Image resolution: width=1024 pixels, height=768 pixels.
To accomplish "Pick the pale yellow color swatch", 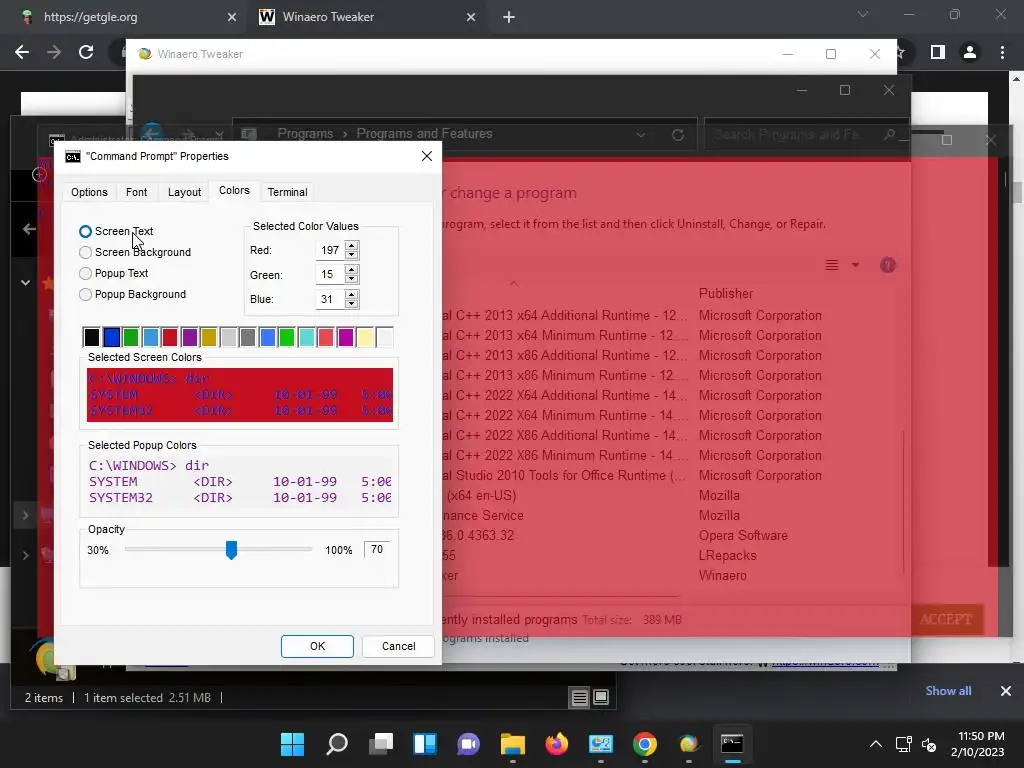I will click(365, 337).
